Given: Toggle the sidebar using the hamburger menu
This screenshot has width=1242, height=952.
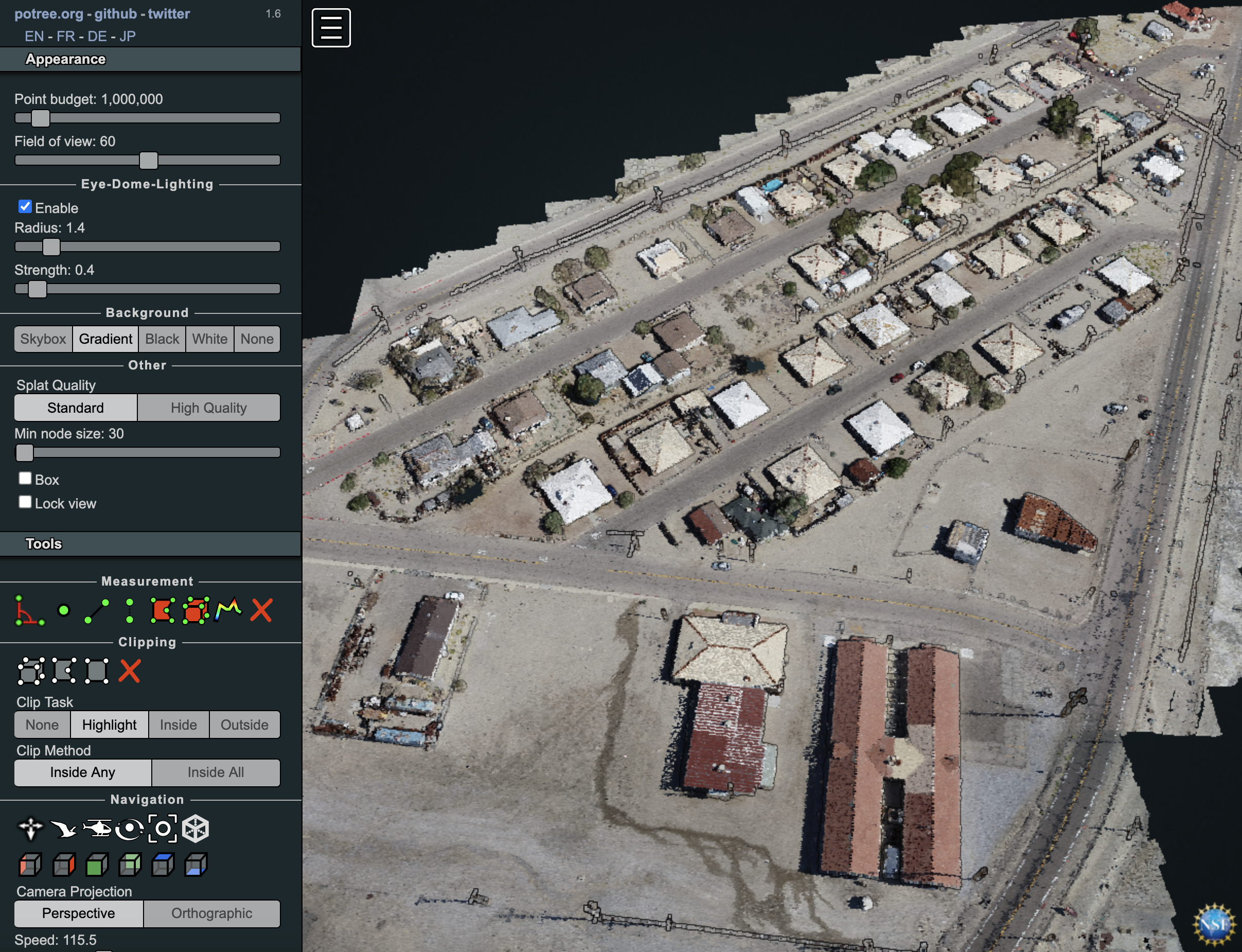Looking at the screenshot, I should (331, 28).
